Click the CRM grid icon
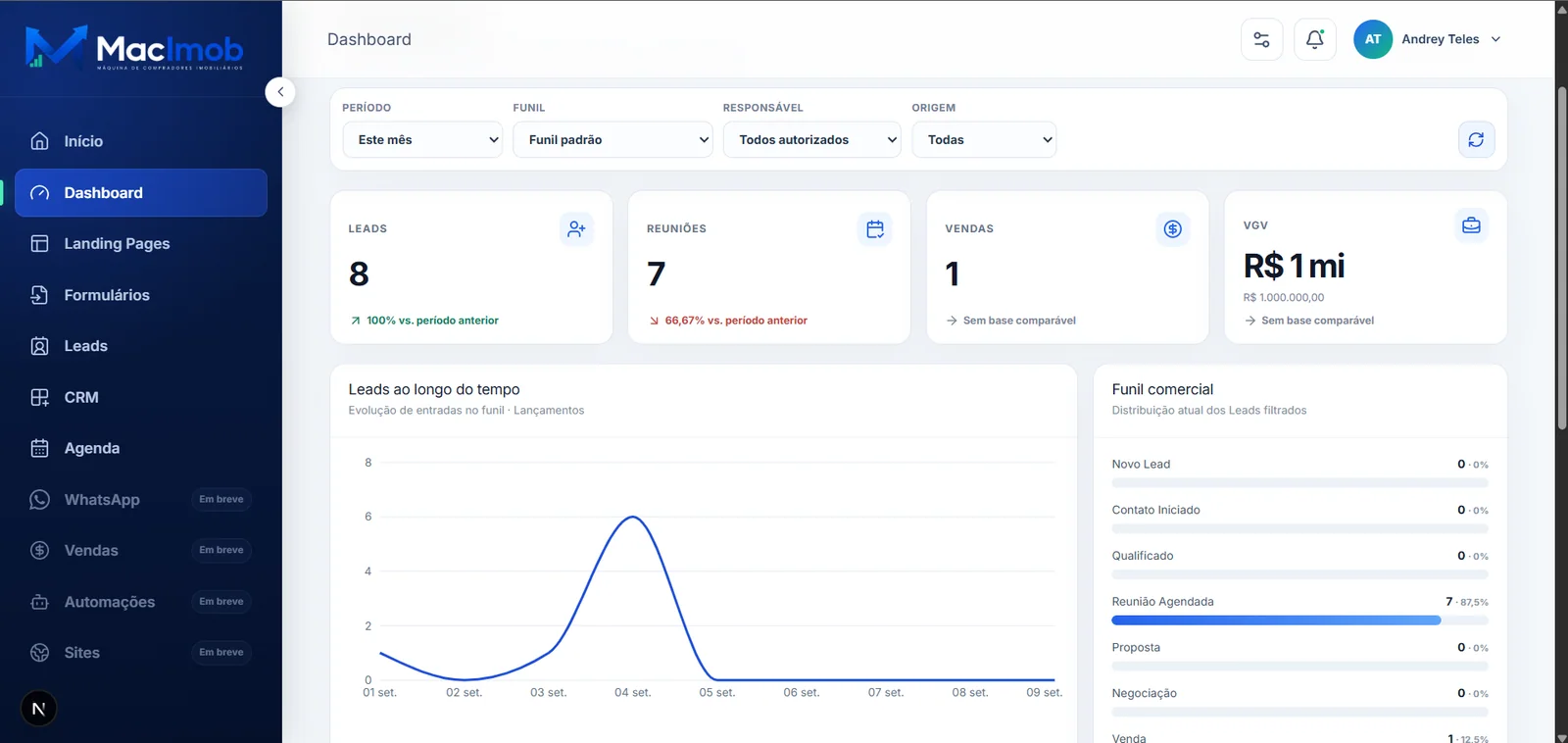 (40, 397)
